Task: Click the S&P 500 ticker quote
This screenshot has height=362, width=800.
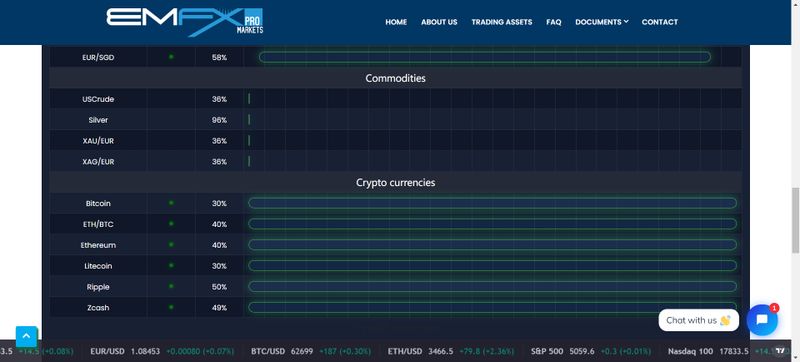Action: coord(591,351)
